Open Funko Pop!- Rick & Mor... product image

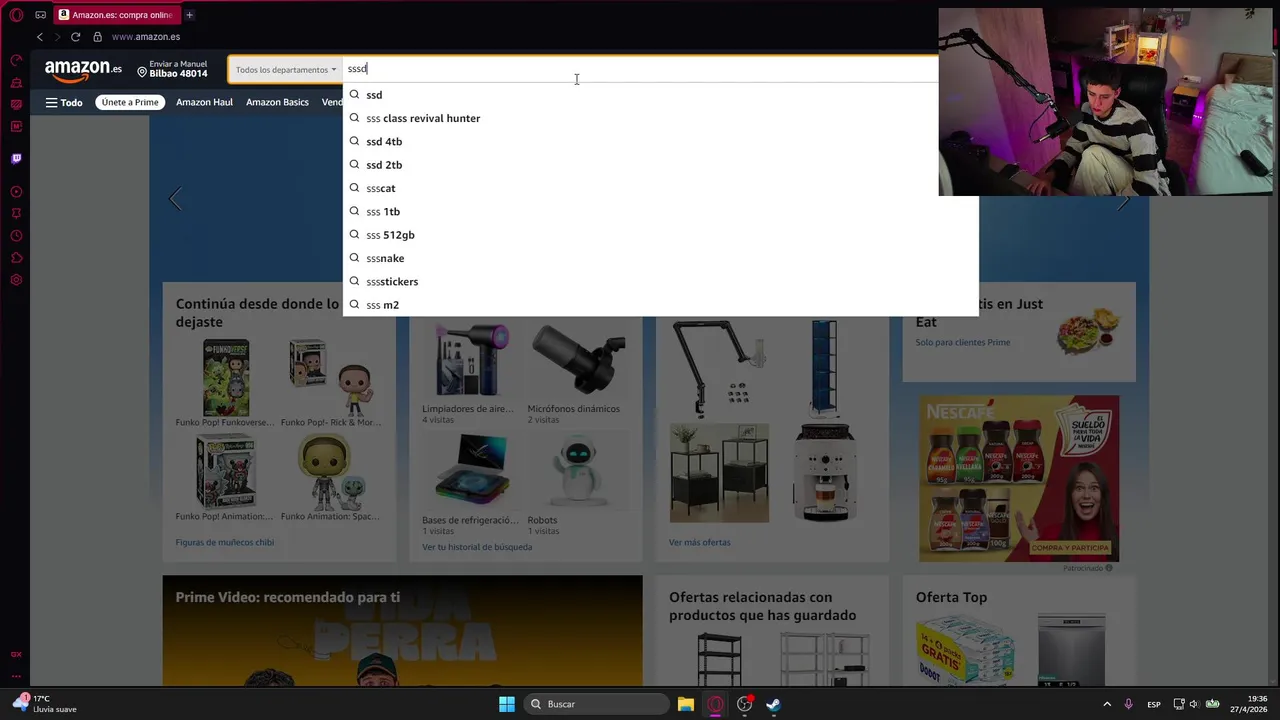(330, 377)
